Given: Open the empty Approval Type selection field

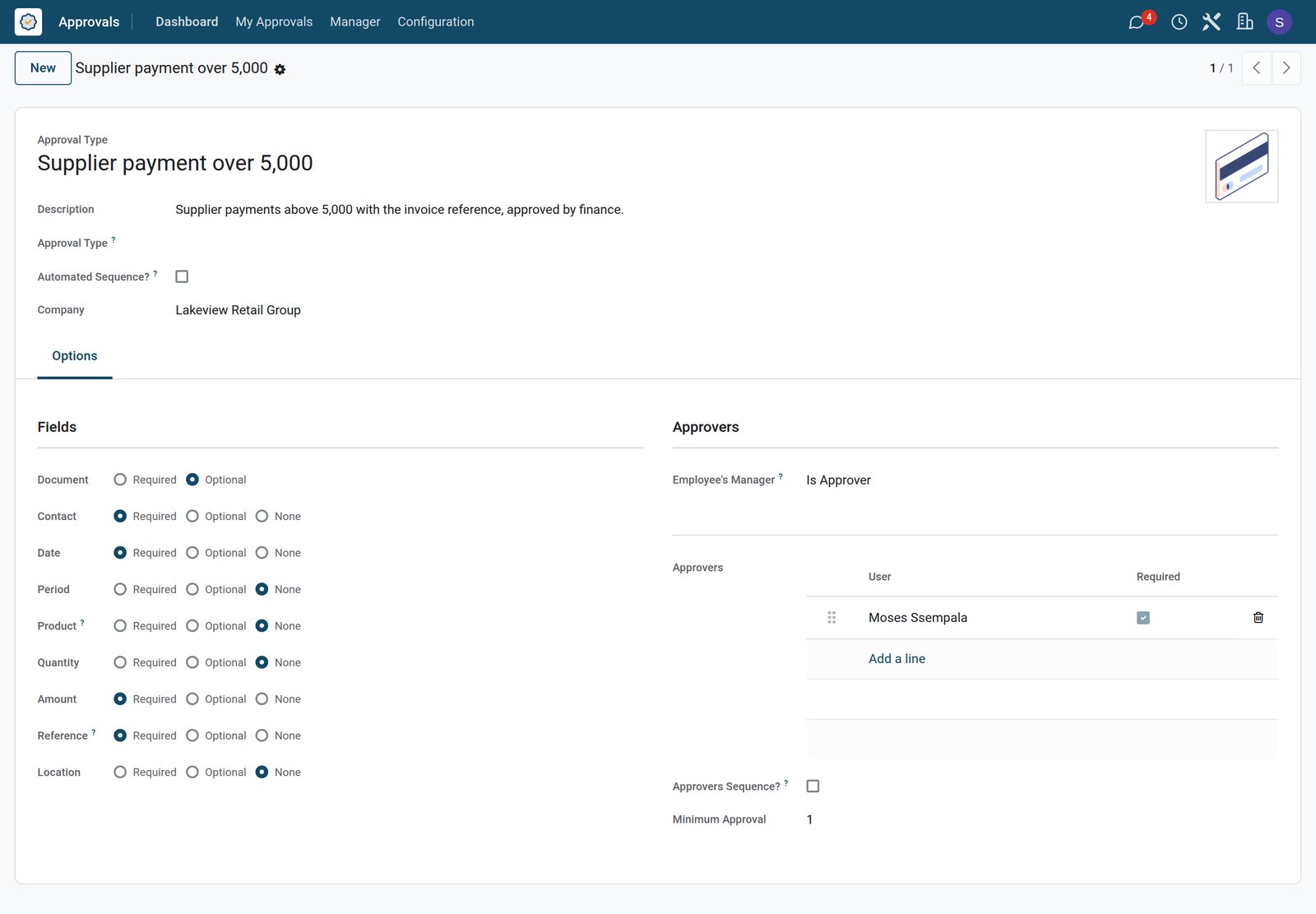Looking at the screenshot, I should [409, 244].
